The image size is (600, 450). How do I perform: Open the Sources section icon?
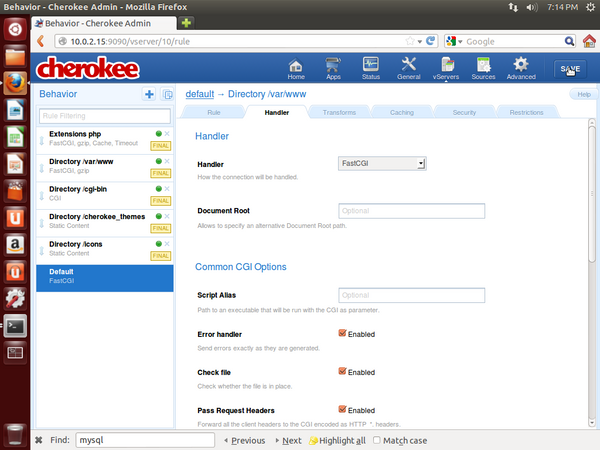tap(483, 68)
